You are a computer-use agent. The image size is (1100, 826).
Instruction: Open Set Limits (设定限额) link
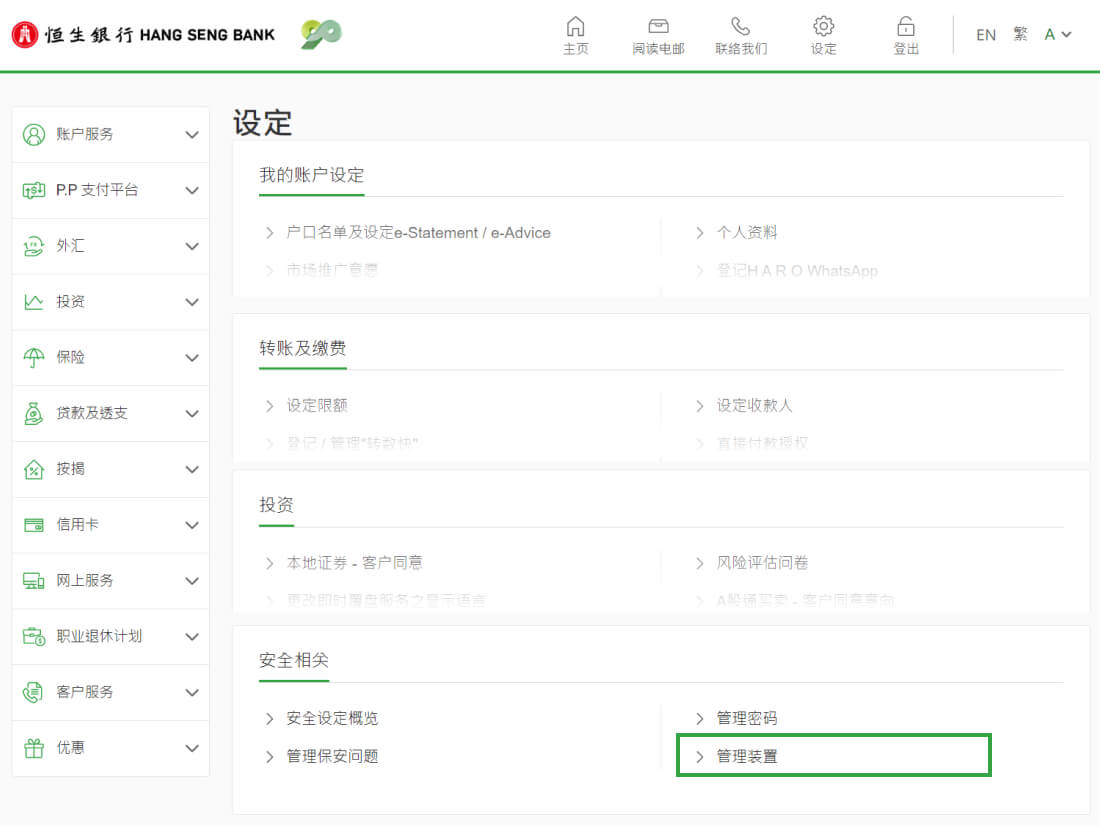click(x=317, y=405)
